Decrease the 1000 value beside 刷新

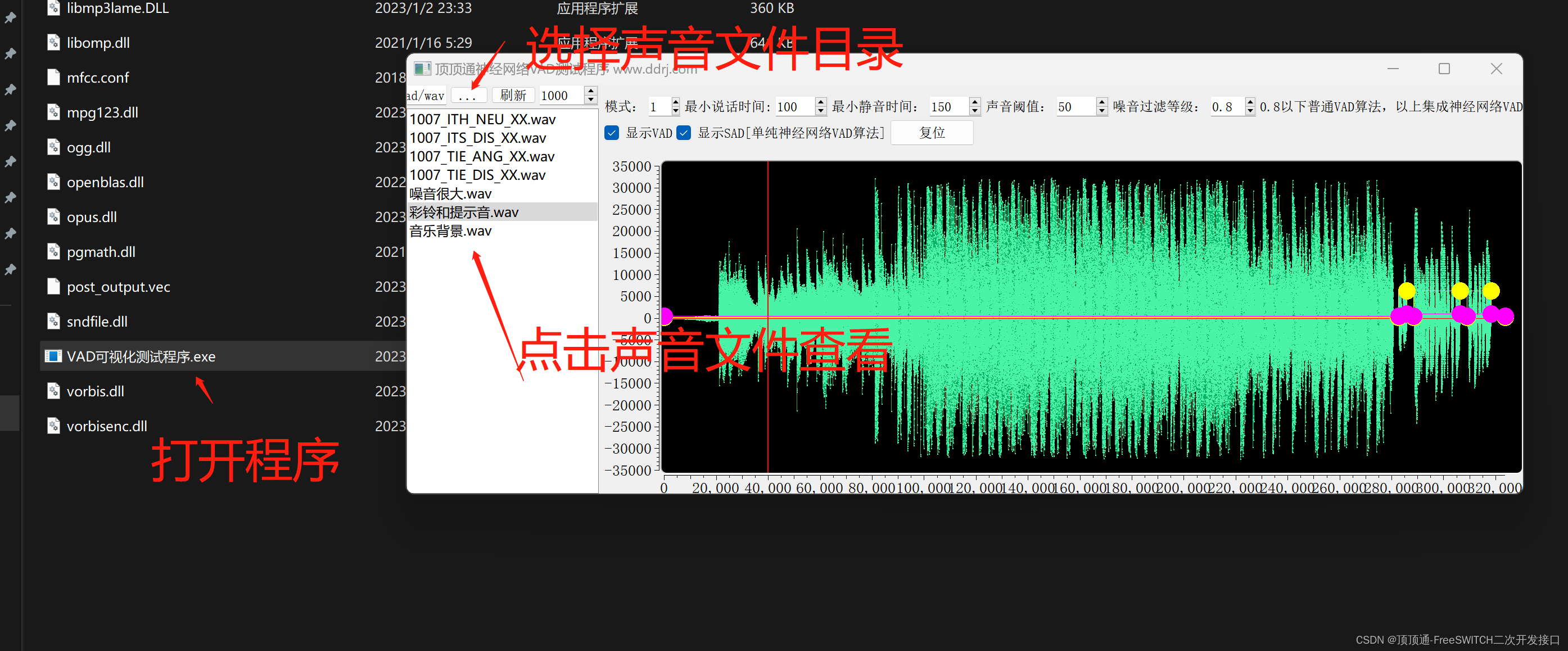click(x=590, y=99)
